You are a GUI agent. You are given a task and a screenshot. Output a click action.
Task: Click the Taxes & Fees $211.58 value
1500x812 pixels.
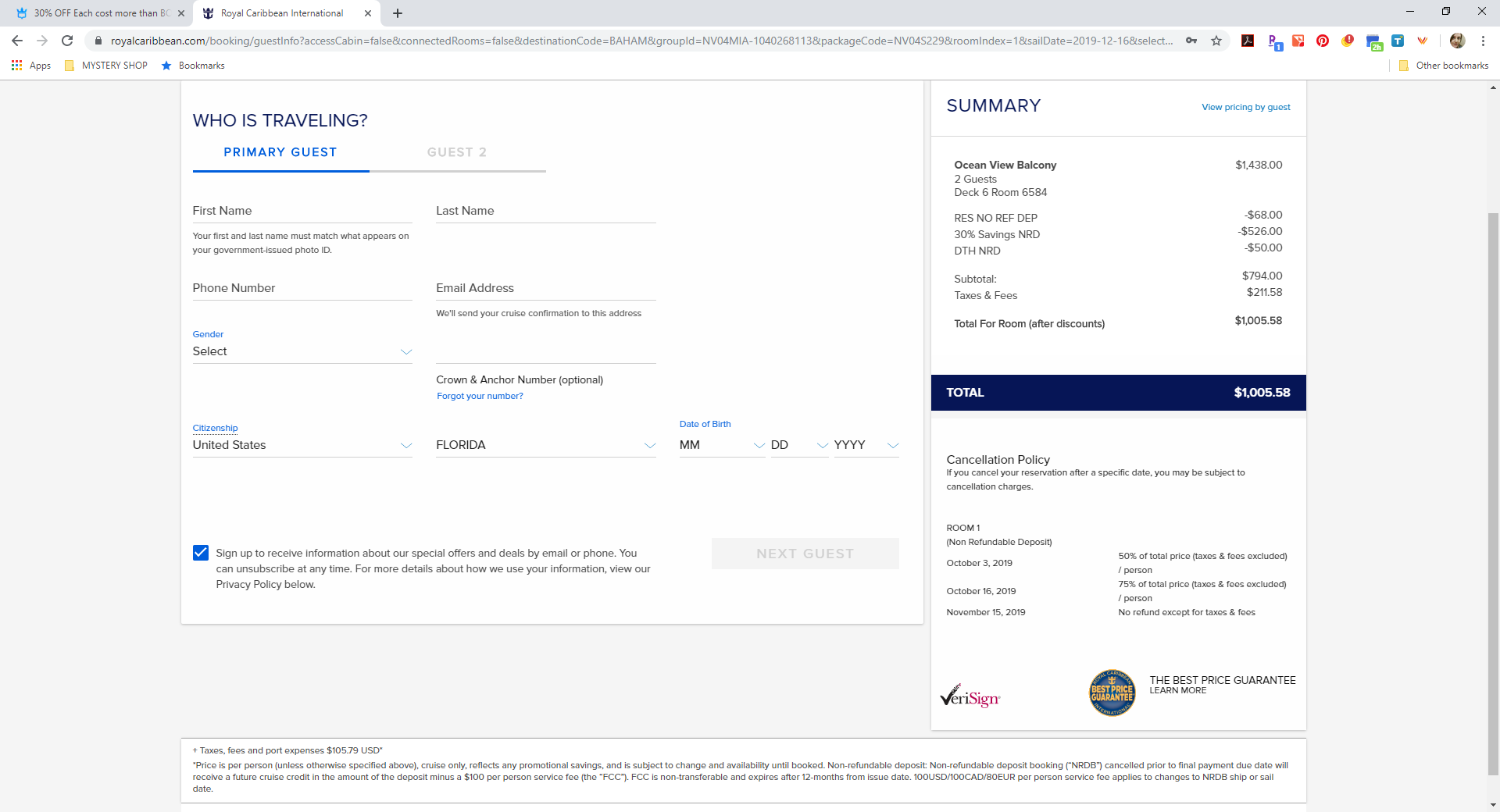tap(1264, 292)
